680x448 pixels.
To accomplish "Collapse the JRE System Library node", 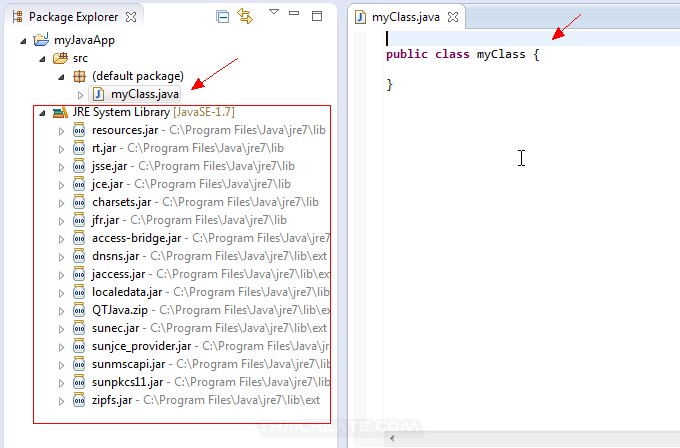I will 42,113.
